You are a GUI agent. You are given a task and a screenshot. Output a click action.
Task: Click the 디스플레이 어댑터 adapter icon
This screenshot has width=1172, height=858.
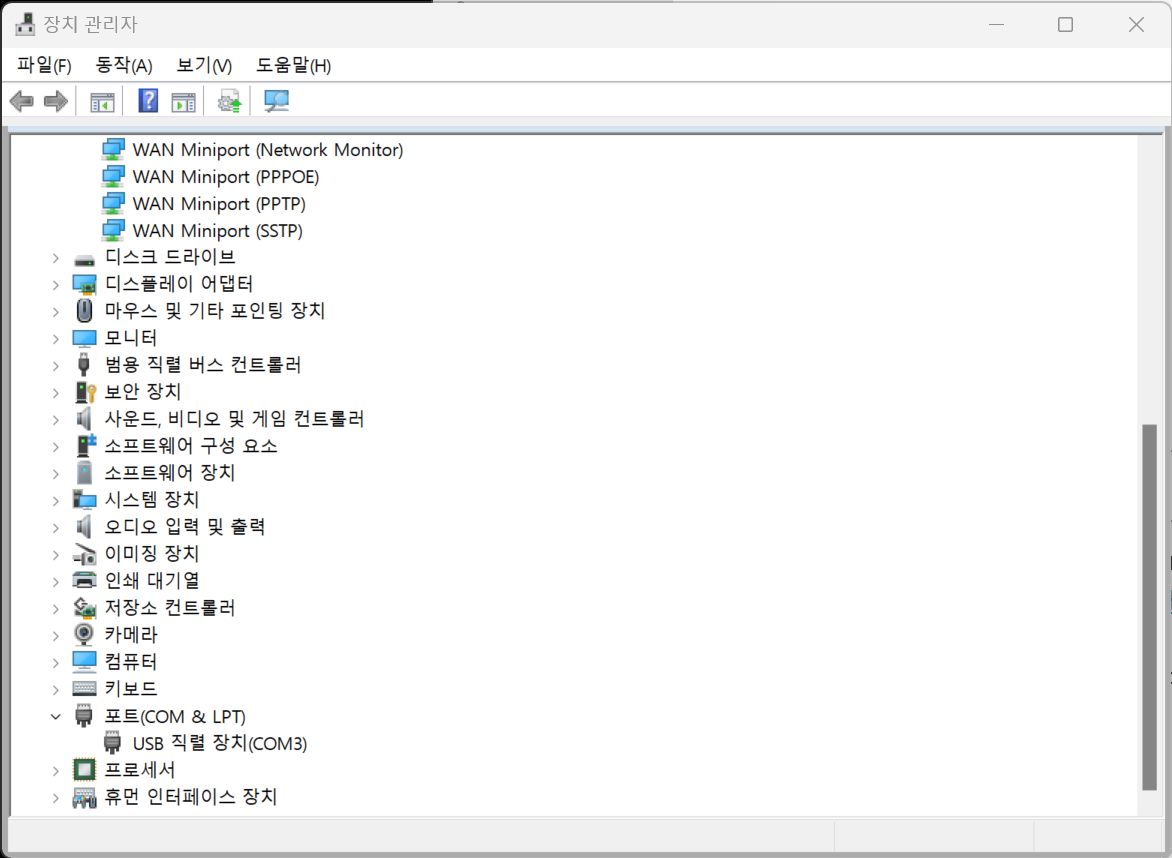tap(84, 285)
